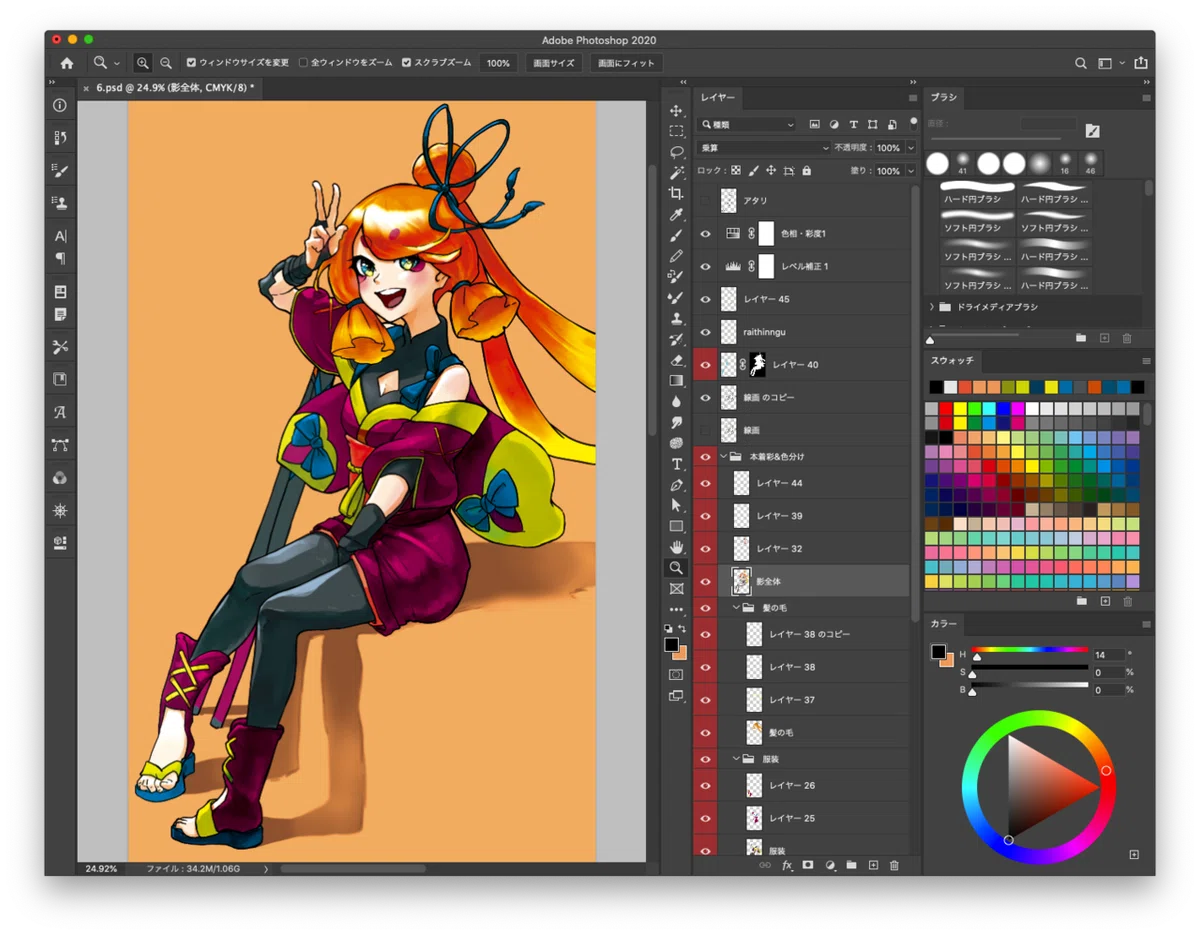Click the zoom in magnifier in options bar

[143, 63]
